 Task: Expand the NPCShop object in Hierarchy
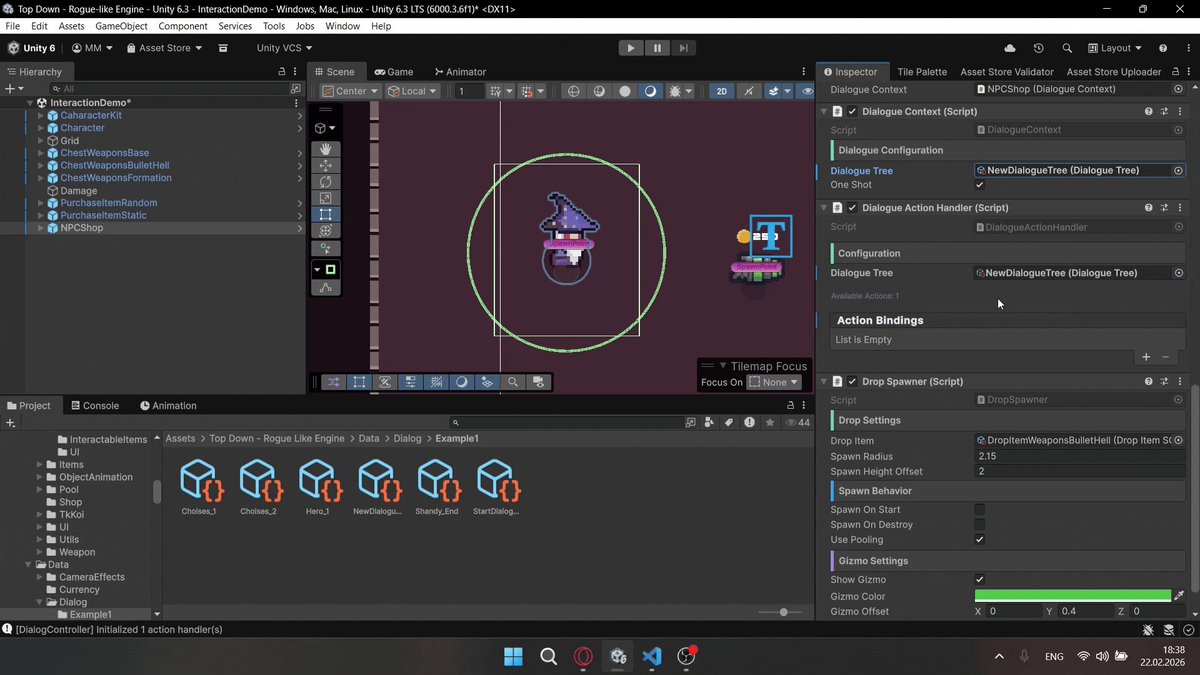pos(41,228)
